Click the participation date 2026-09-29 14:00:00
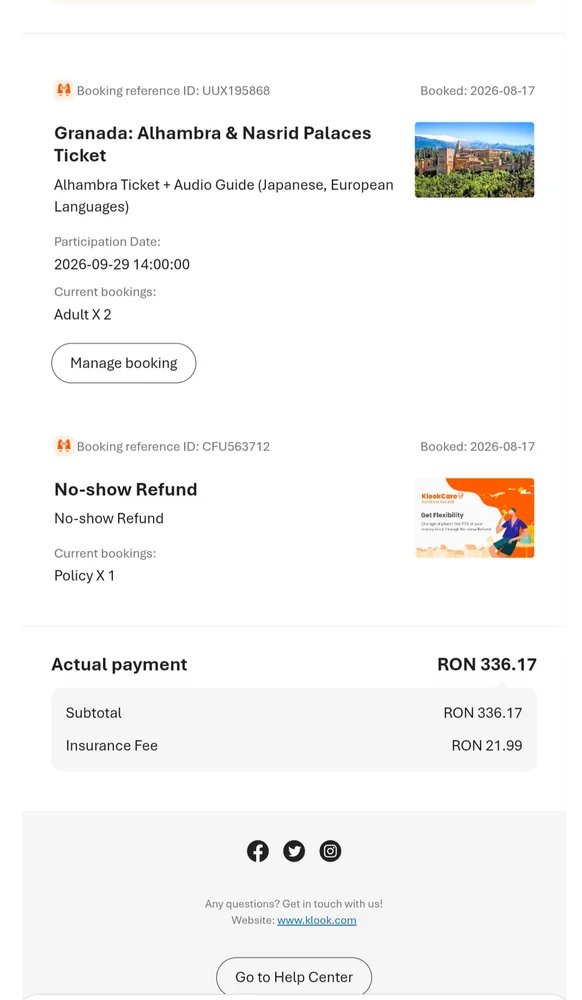 pos(122,264)
